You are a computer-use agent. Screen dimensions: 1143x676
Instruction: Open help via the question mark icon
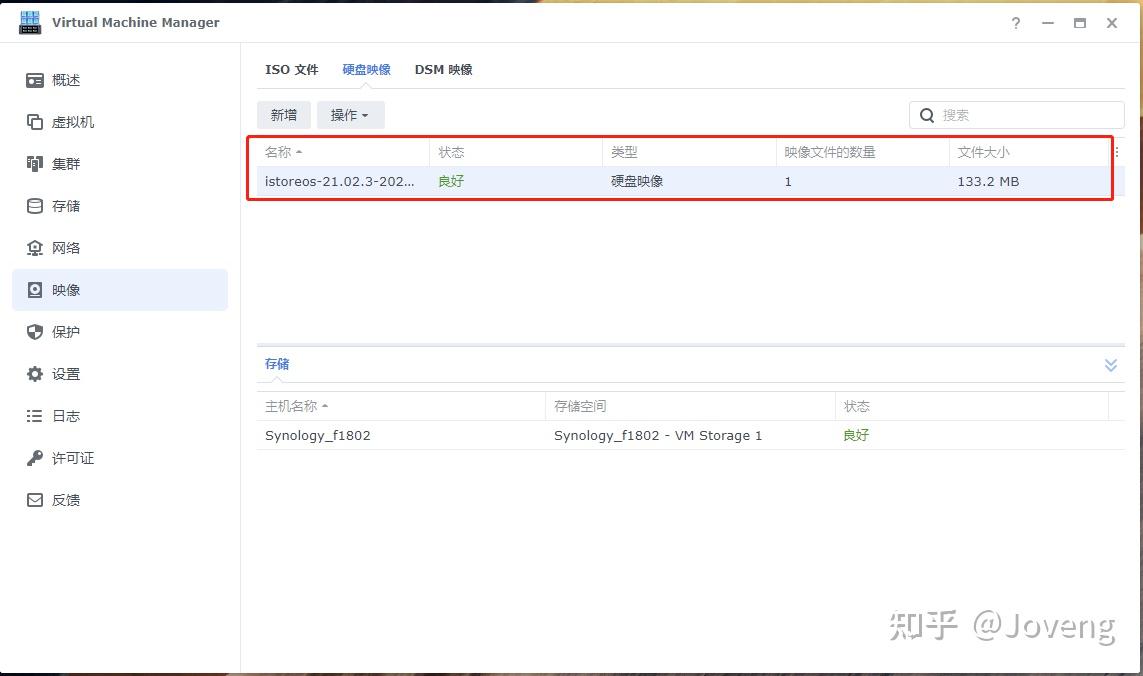[x=1015, y=23]
